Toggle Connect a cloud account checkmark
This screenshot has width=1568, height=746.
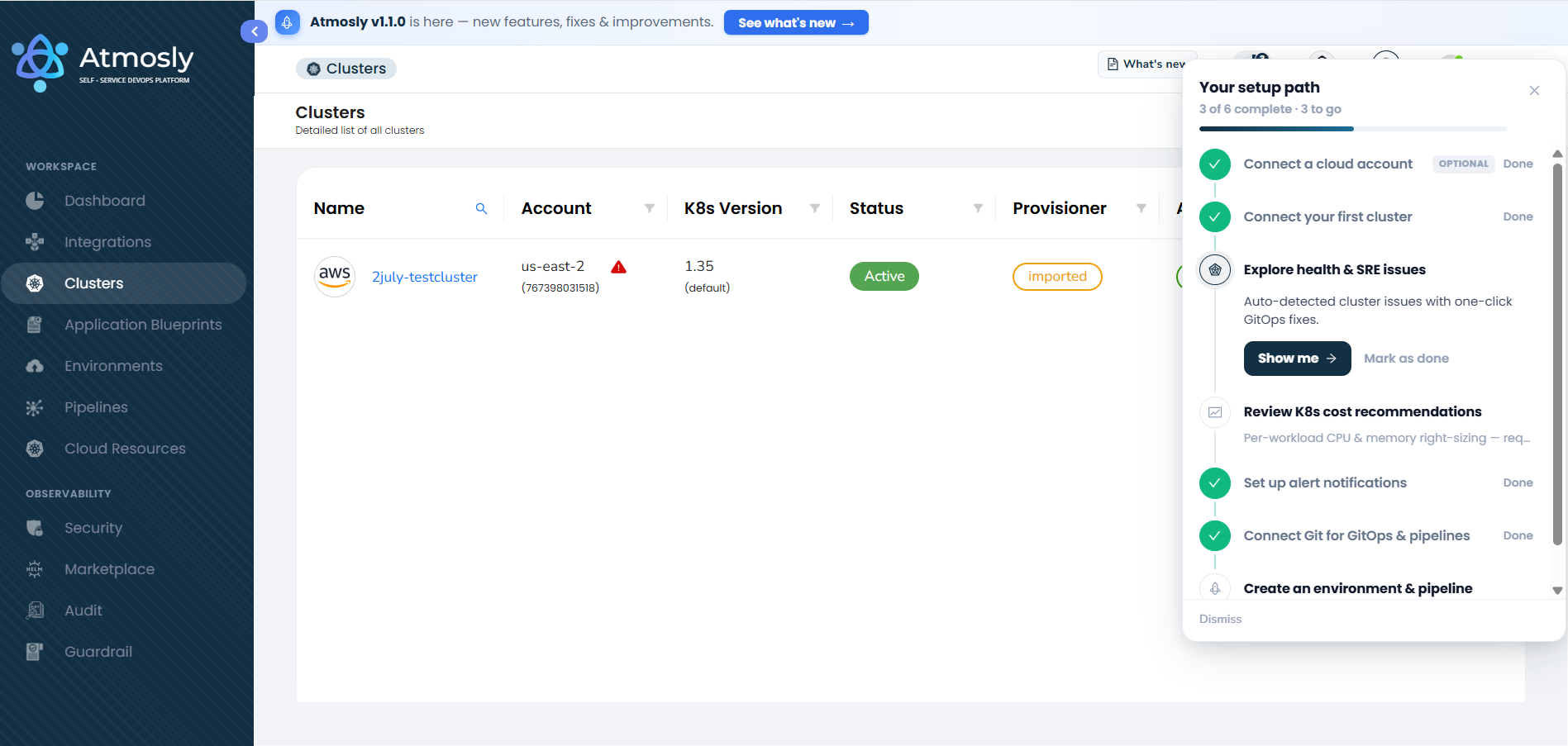coord(1214,164)
